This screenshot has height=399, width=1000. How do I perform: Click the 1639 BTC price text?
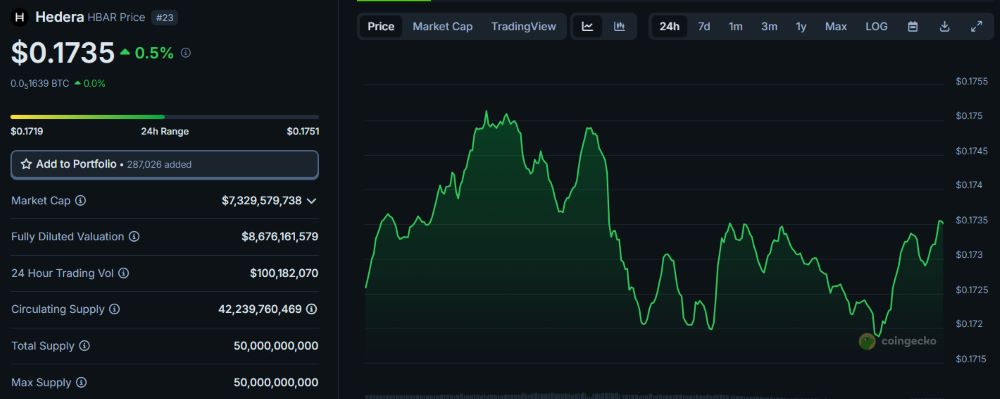tap(40, 83)
